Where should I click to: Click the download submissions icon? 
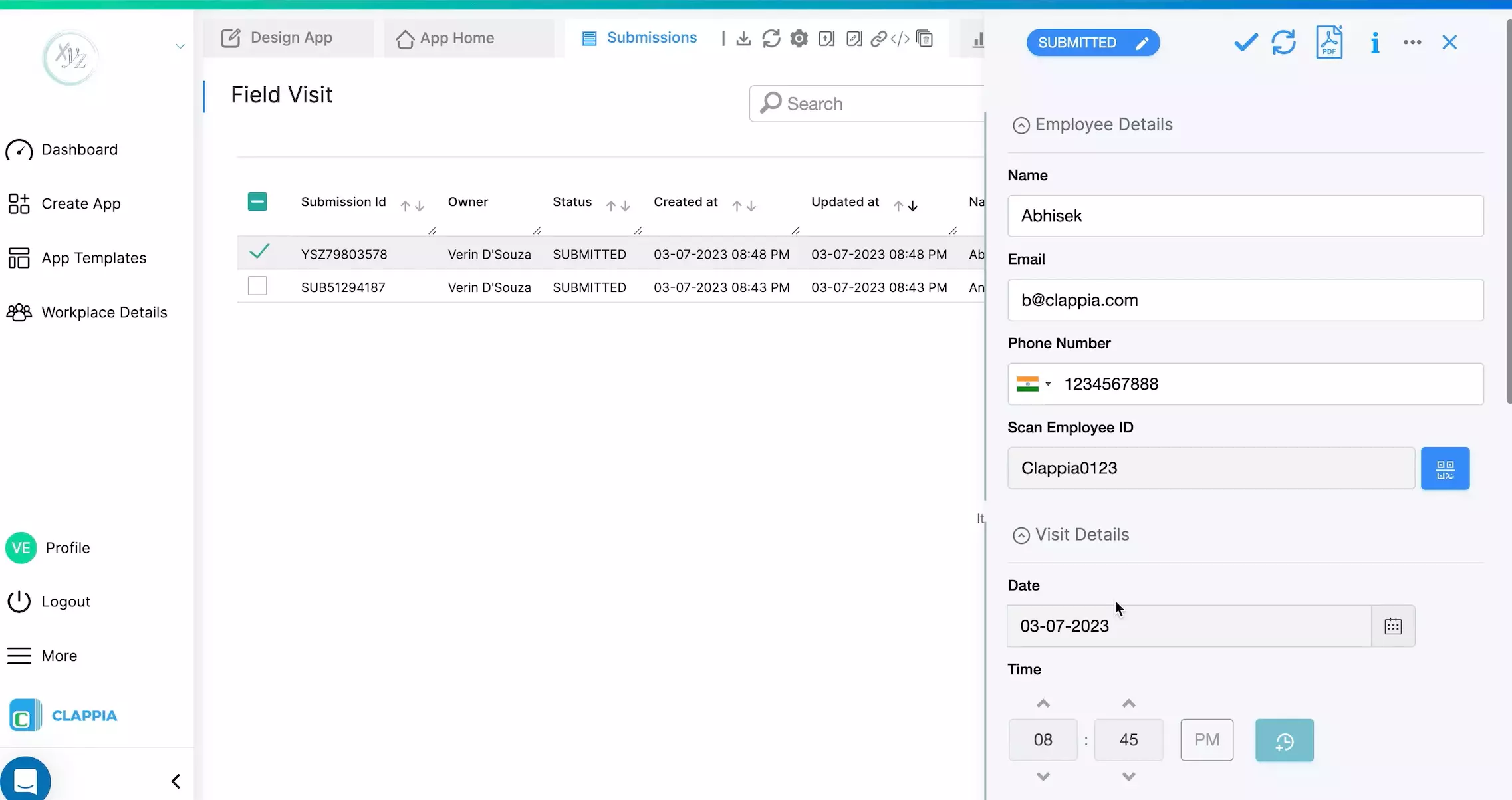click(x=743, y=39)
